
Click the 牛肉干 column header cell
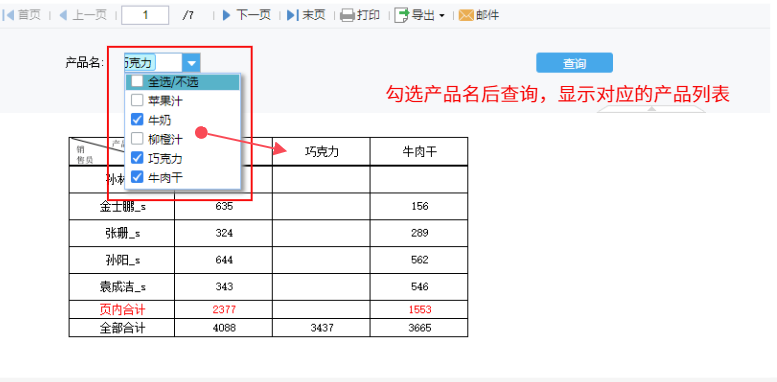click(x=419, y=151)
